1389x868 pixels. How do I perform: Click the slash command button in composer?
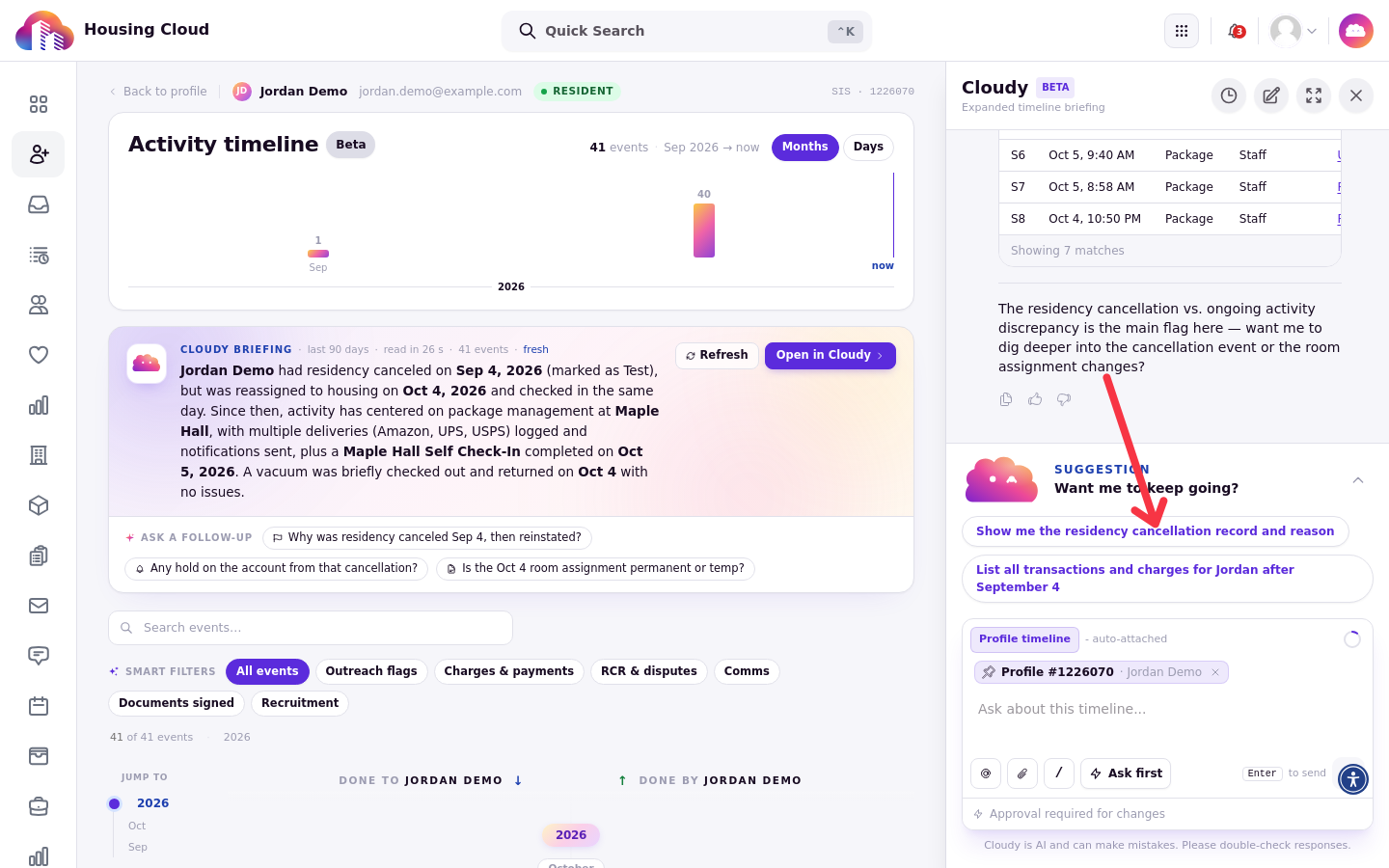(x=1059, y=773)
